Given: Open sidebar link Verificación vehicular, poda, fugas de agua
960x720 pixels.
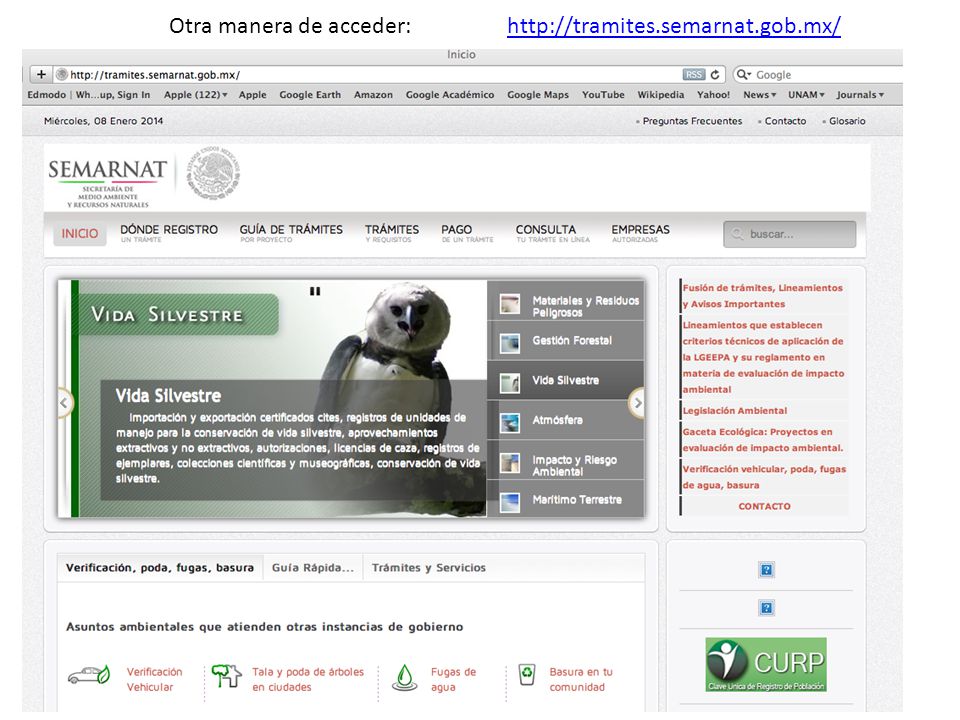Looking at the screenshot, I should (764, 477).
